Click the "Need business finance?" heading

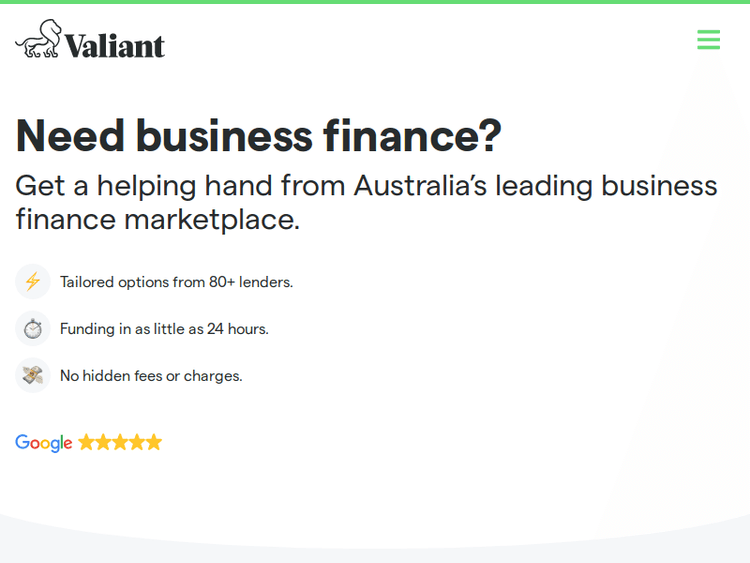(x=258, y=136)
